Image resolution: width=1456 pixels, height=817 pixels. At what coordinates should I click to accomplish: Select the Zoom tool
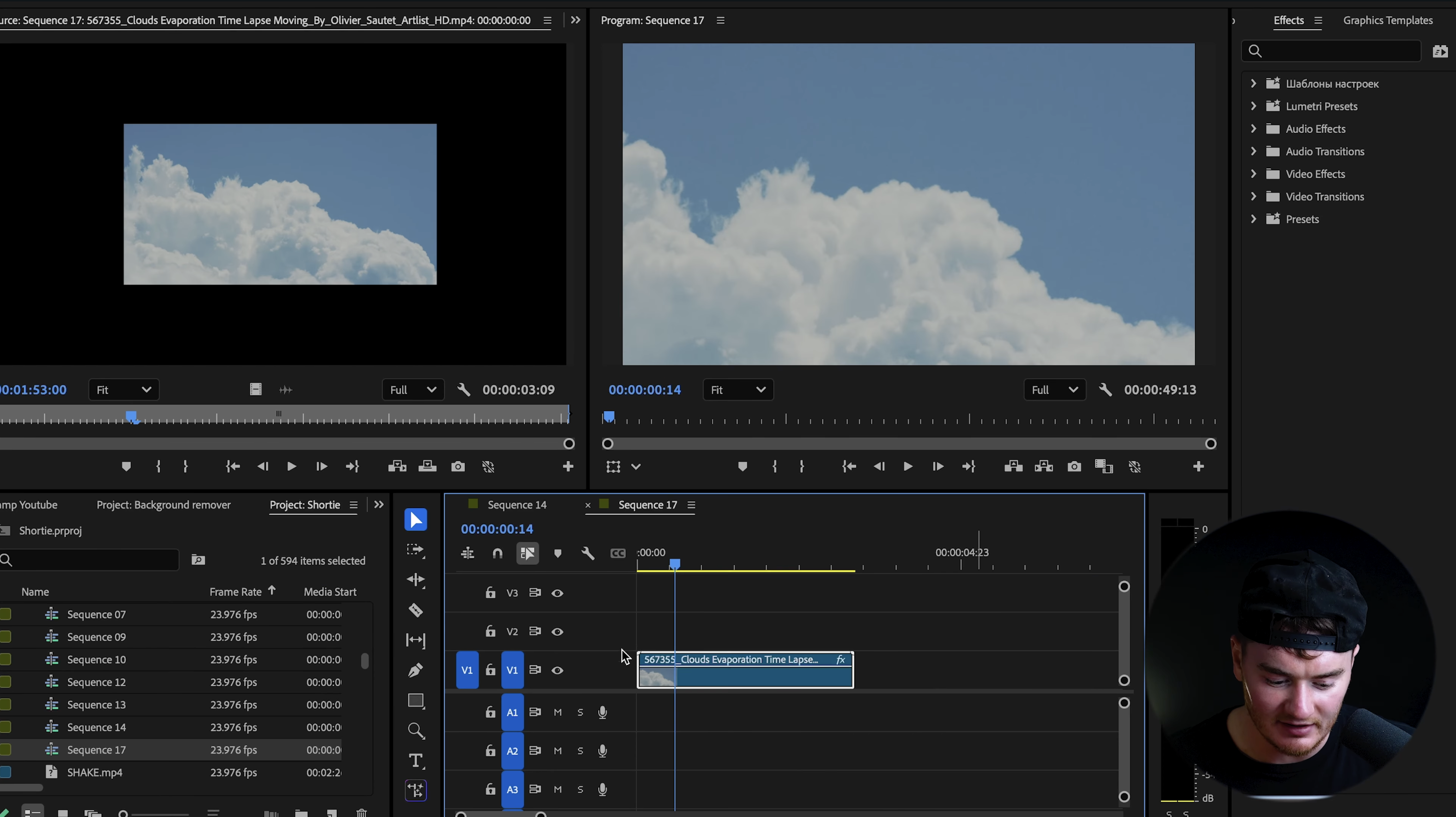click(x=416, y=730)
